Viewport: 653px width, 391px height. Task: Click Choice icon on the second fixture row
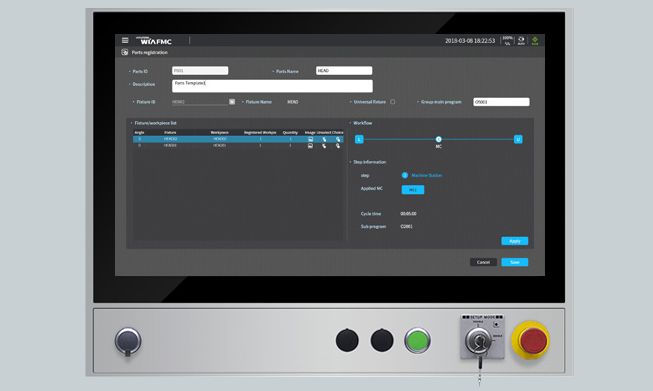[338, 146]
